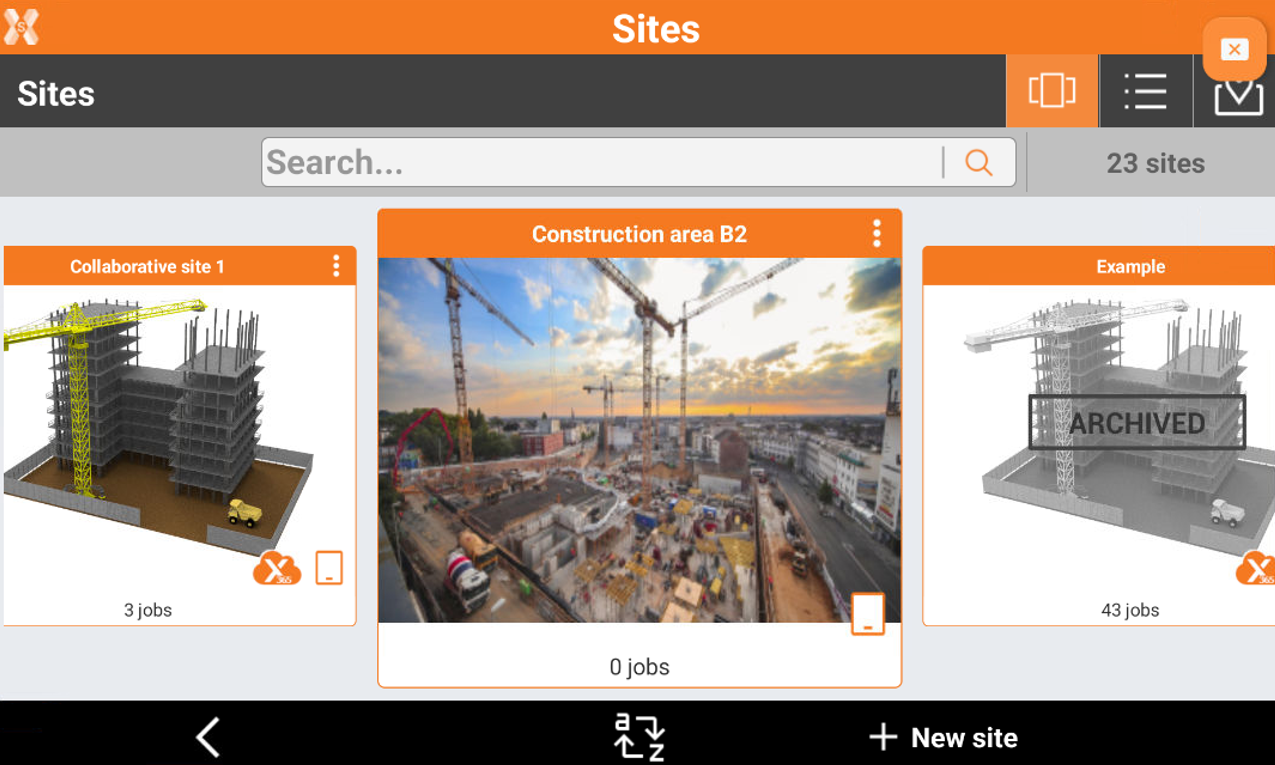Click the tablet device icon on Collaborative site 1
Image resolution: width=1275 pixels, height=765 pixels.
click(x=329, y=567)
